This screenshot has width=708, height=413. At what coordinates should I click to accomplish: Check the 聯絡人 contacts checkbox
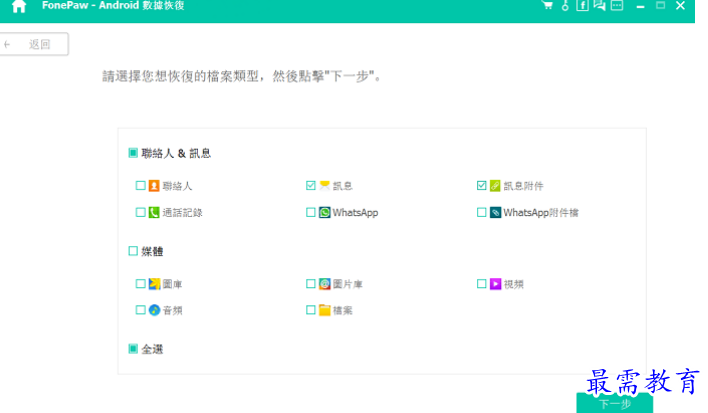coord(140,186)
